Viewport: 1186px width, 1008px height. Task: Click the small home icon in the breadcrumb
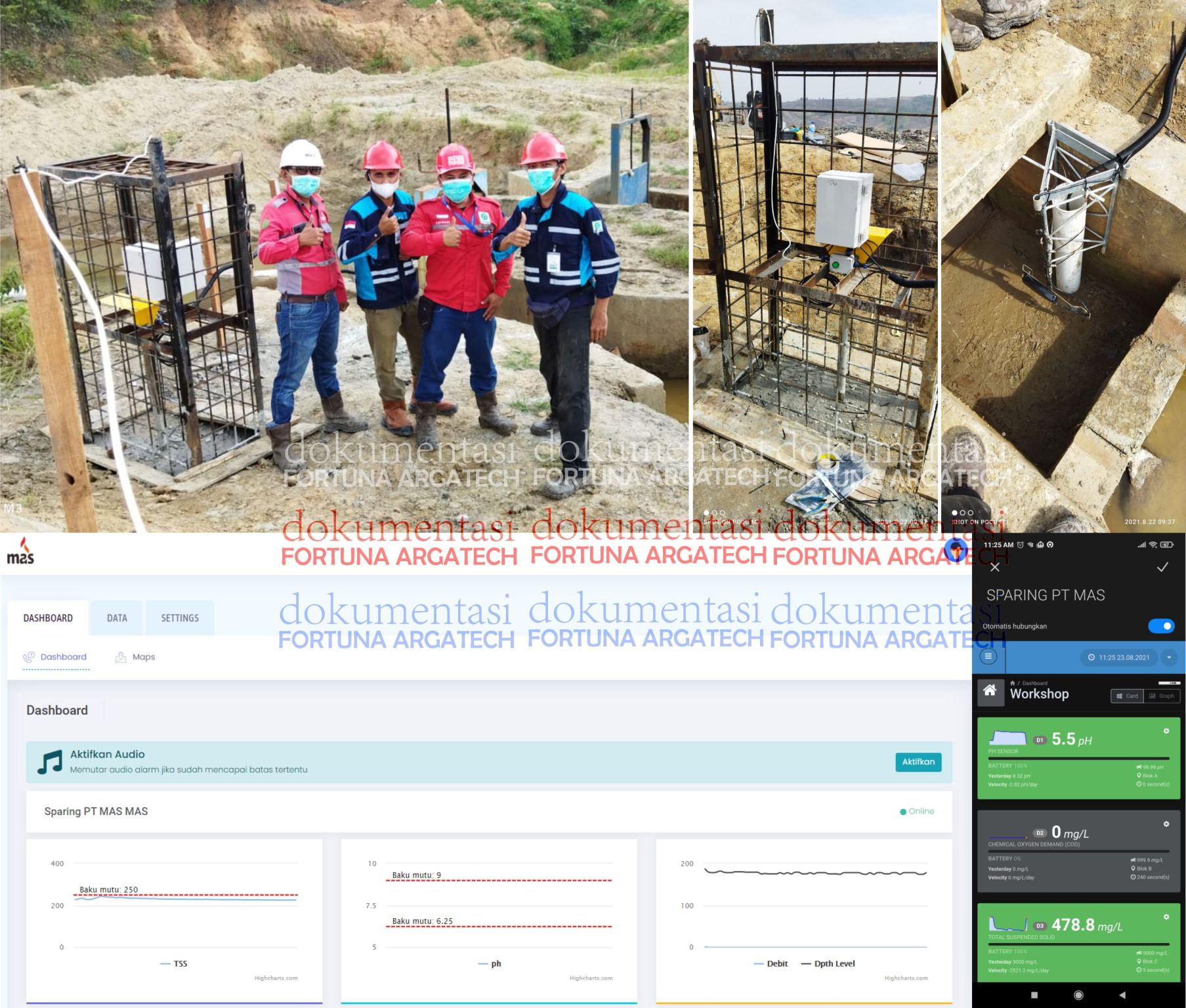(x=1013, y=683)
